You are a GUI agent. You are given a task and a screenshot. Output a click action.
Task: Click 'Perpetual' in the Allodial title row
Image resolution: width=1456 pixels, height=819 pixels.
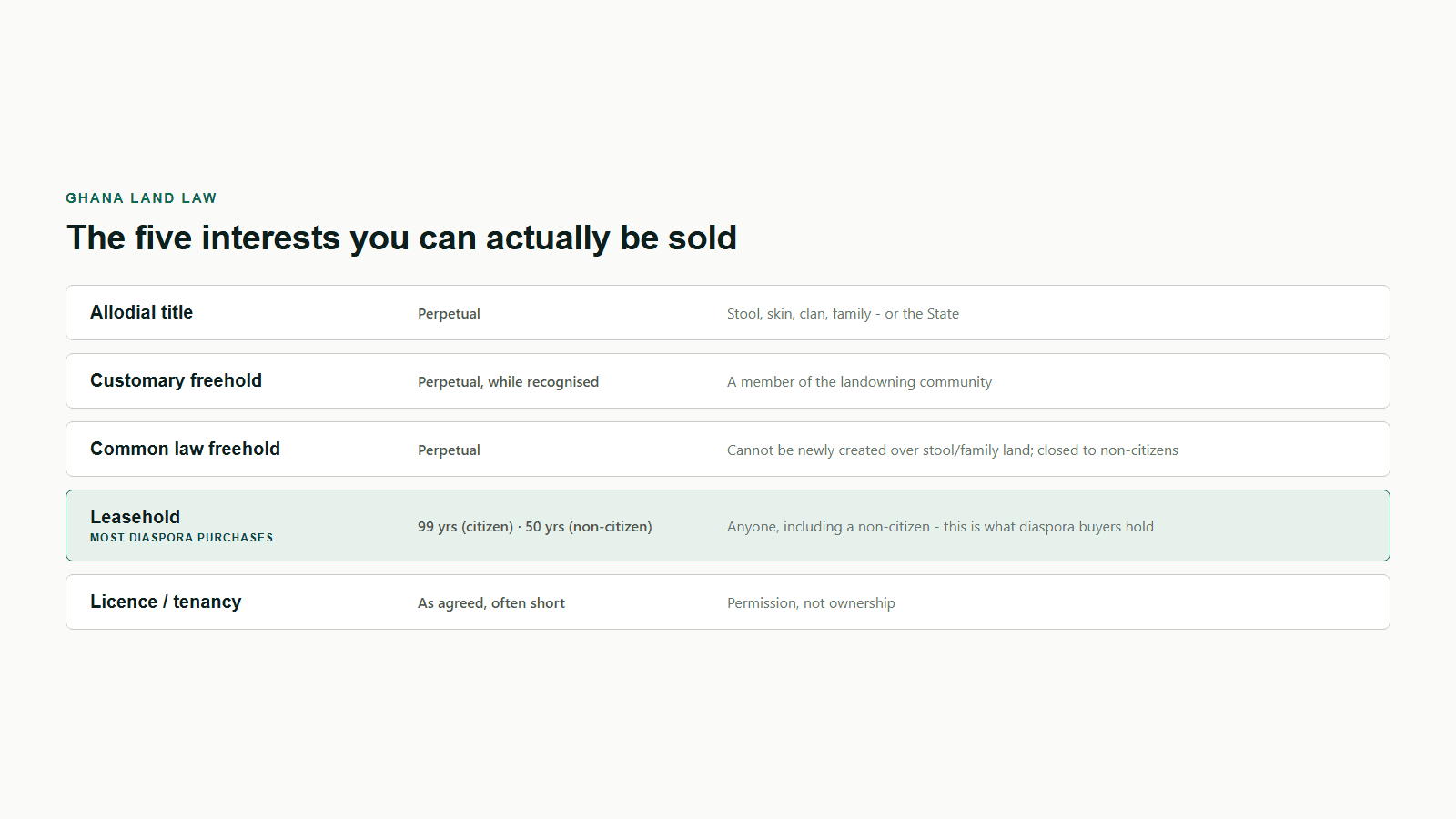[449, 314]
